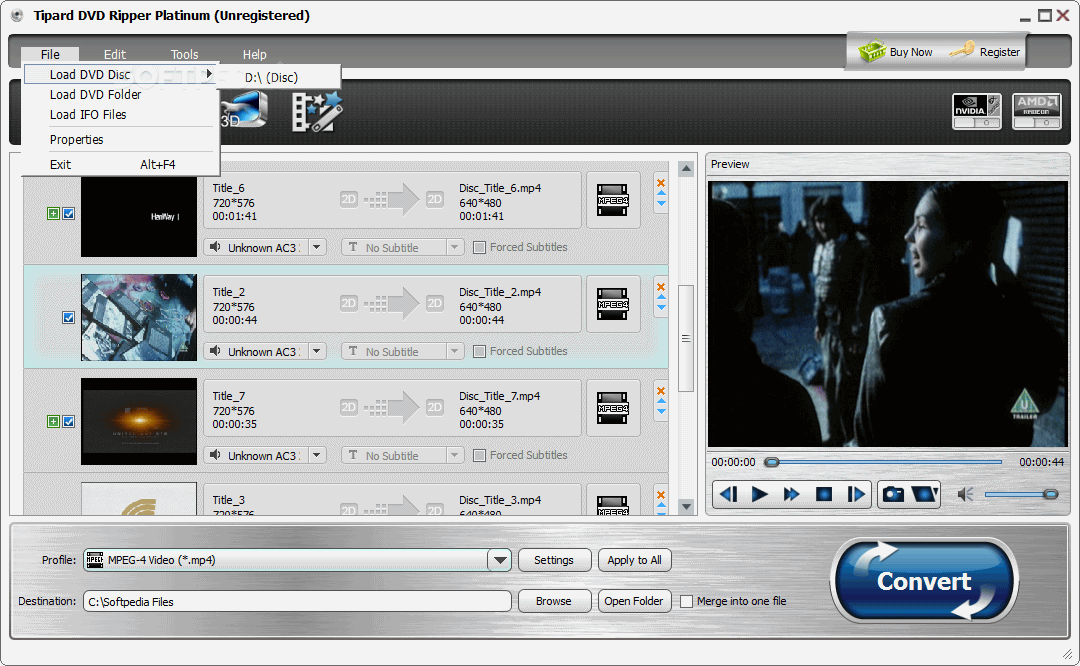
Task: Toggle NVIDIA acceleration icon
Action: pyautogui.click(x=977, y=112)
